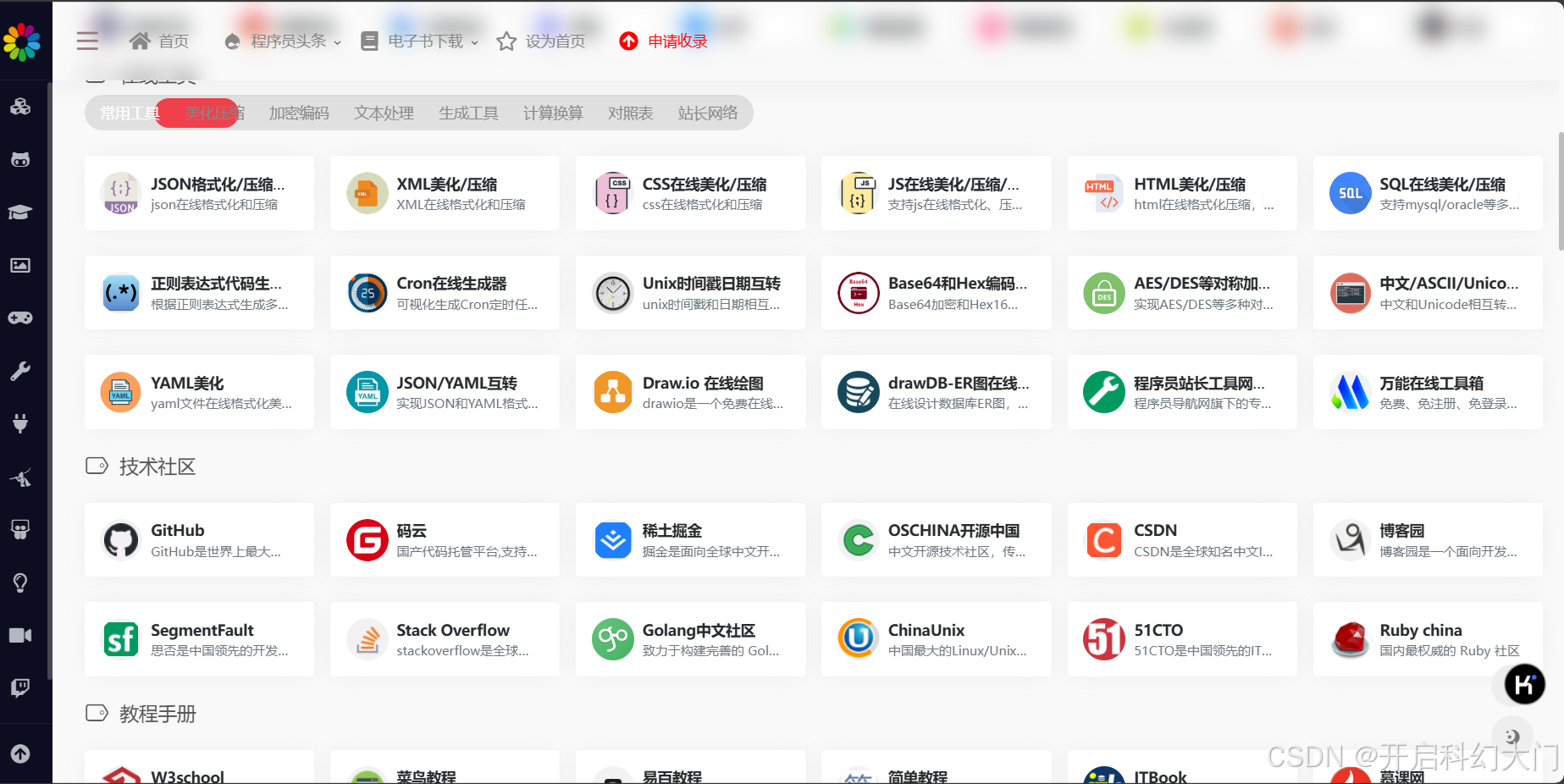Click the page vertical scrollbar
1564x784 pixels.
pyautogui.click(x=1560, y=191)
